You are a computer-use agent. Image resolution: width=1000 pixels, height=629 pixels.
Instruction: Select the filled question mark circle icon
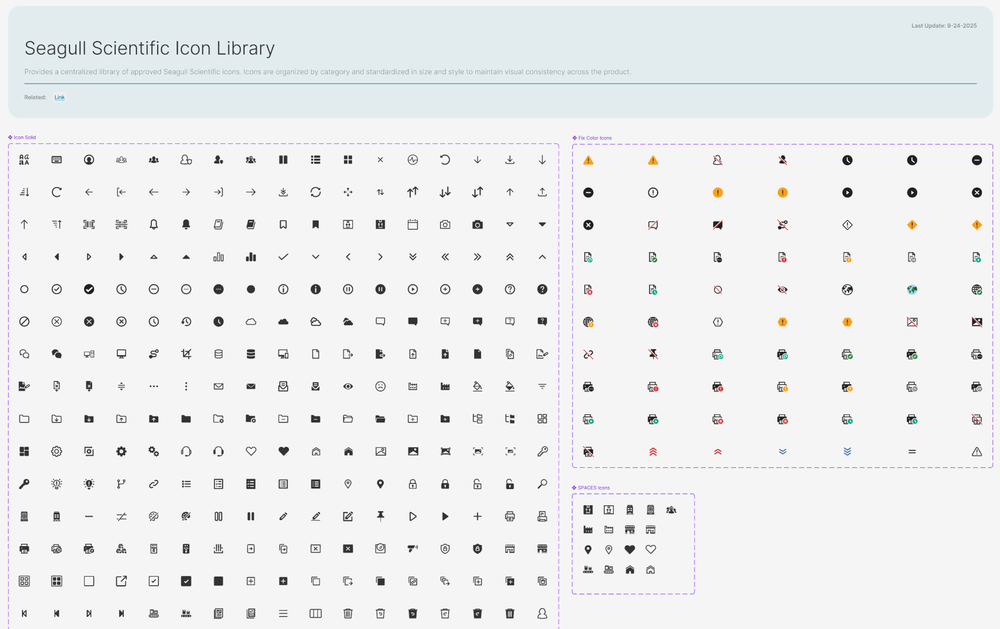coord(542,290)
